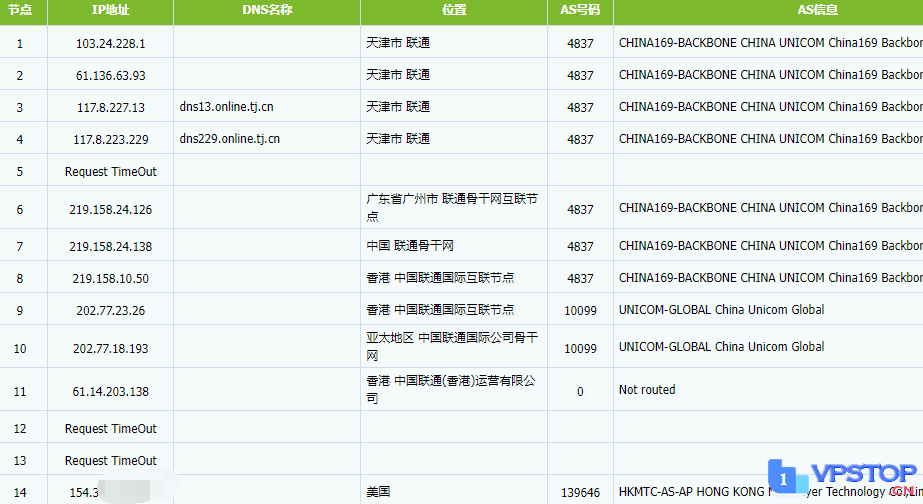
Task: Click location 香港 中国联通国际互联节点 in node 8 row
Action: pos(440,277)
